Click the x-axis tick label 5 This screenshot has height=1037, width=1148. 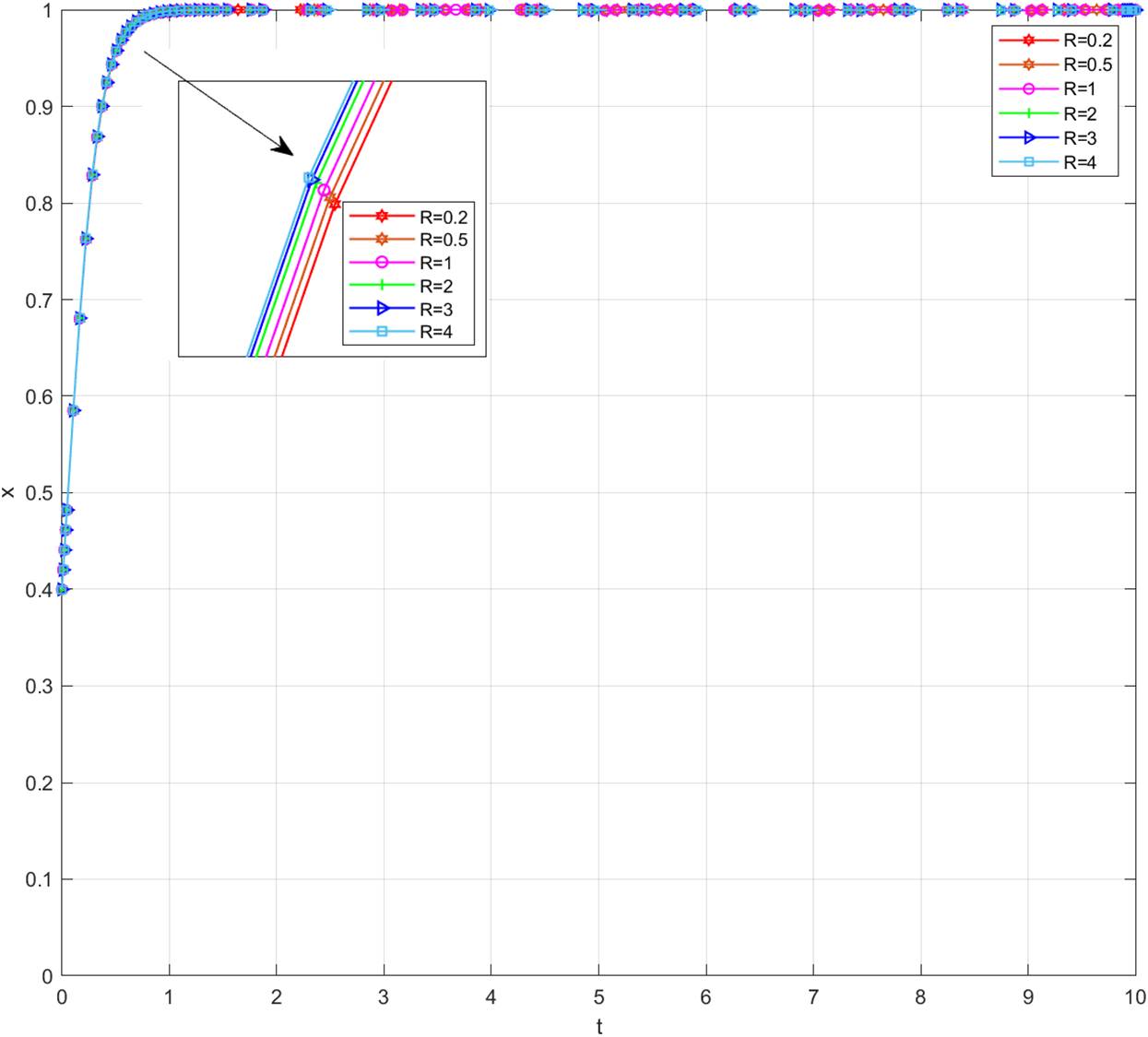point(598,997)
